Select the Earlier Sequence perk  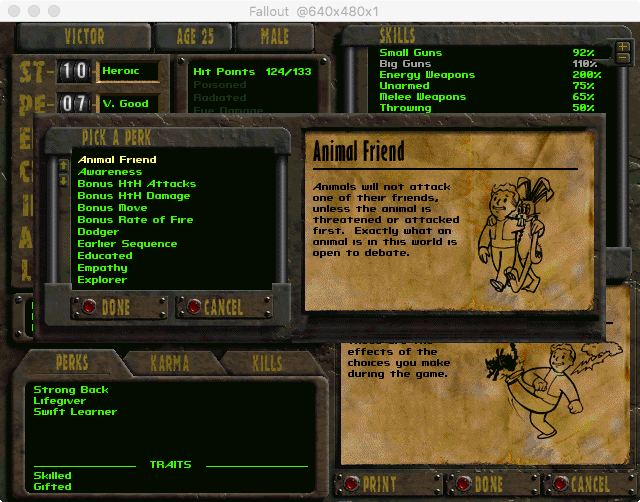(127, 244)
